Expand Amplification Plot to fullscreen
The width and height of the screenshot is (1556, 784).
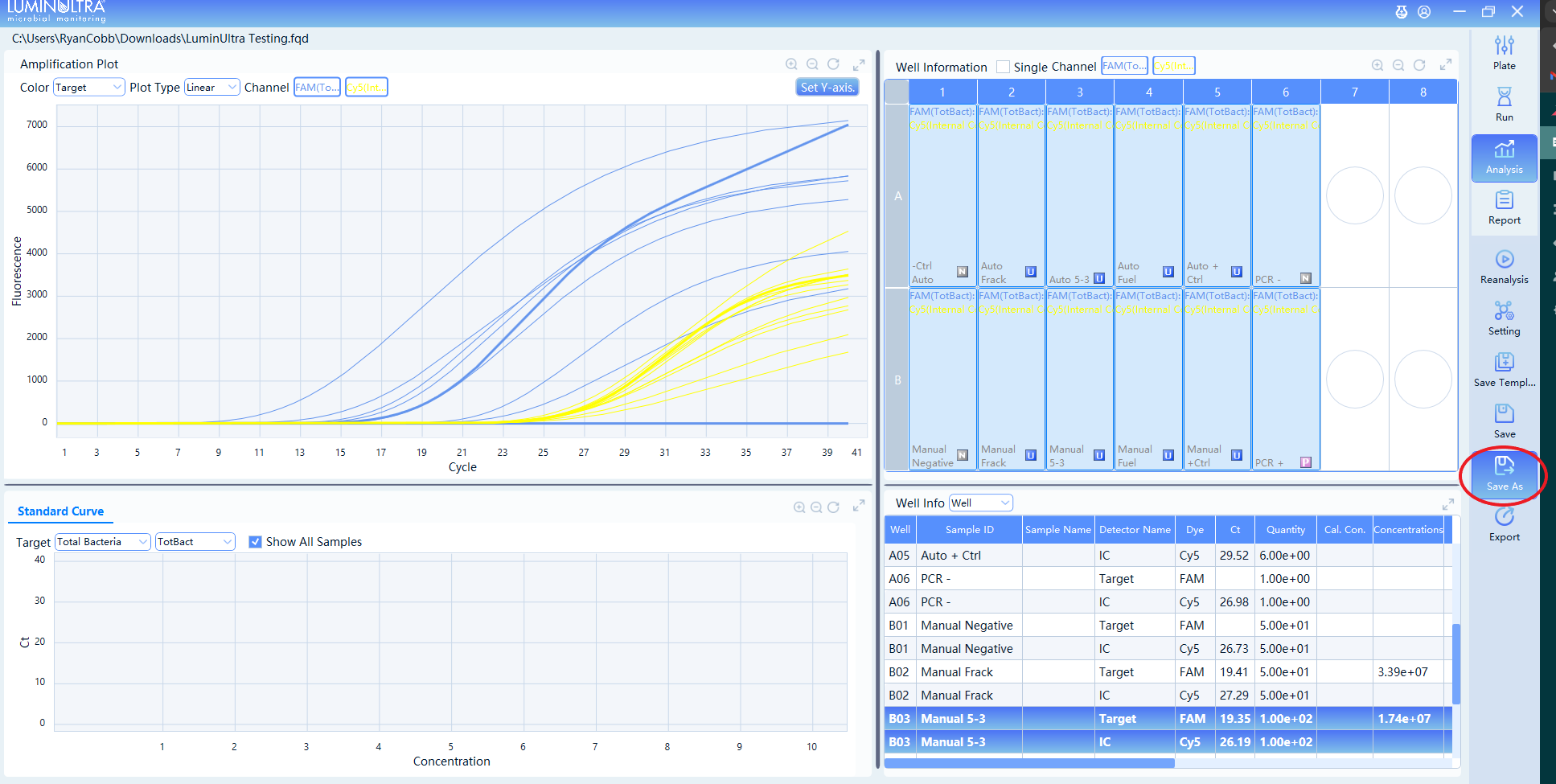click(x=859, y=65)
